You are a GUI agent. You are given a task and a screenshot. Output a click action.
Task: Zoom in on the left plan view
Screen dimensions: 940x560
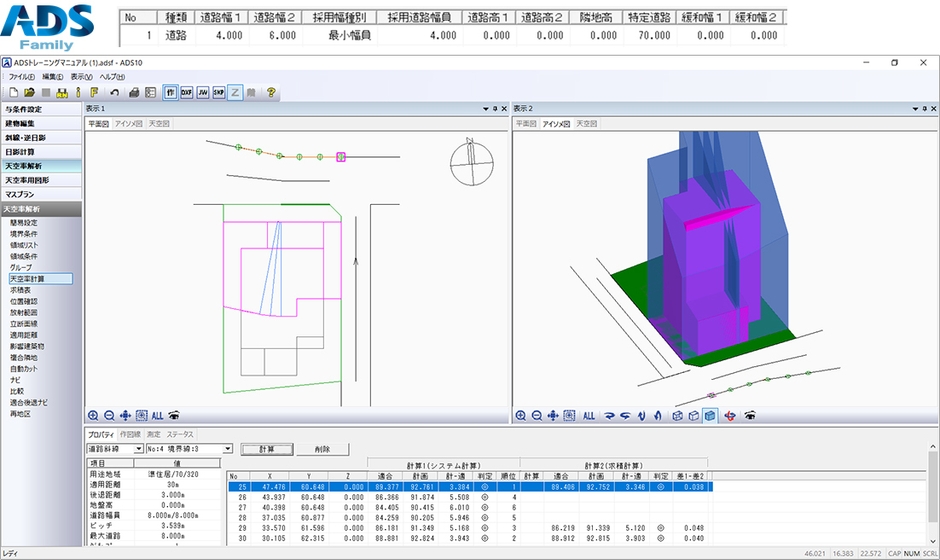pyautogui.click(x=93, y=415)
